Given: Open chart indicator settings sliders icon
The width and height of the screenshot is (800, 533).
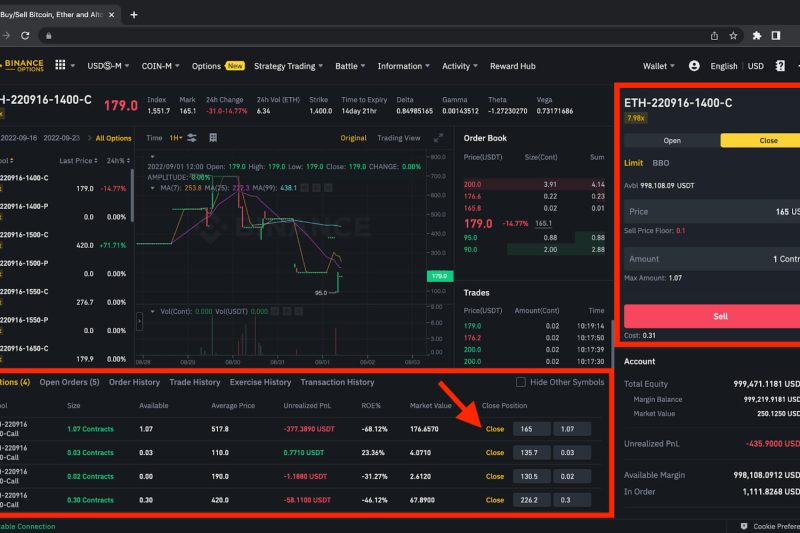Looking at the screenshot, I should click(192, 138).
